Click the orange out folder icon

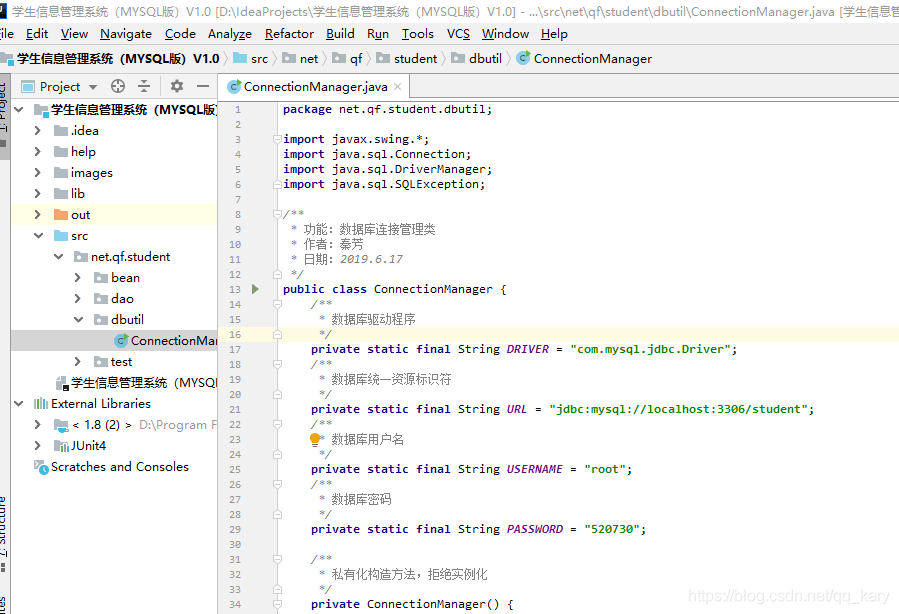point(61,215)
